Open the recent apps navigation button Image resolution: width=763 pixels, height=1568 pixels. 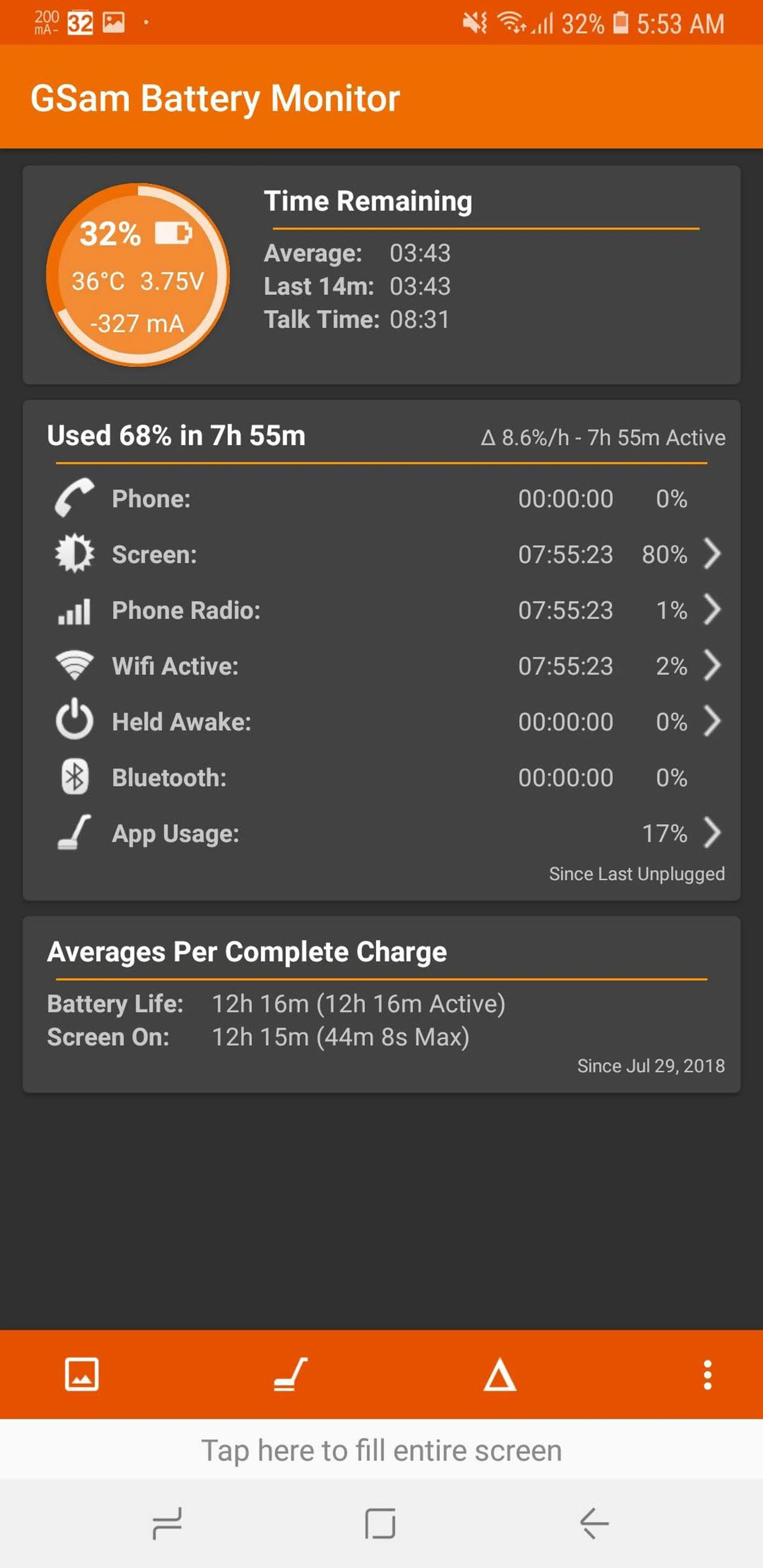pos(167,1523)
